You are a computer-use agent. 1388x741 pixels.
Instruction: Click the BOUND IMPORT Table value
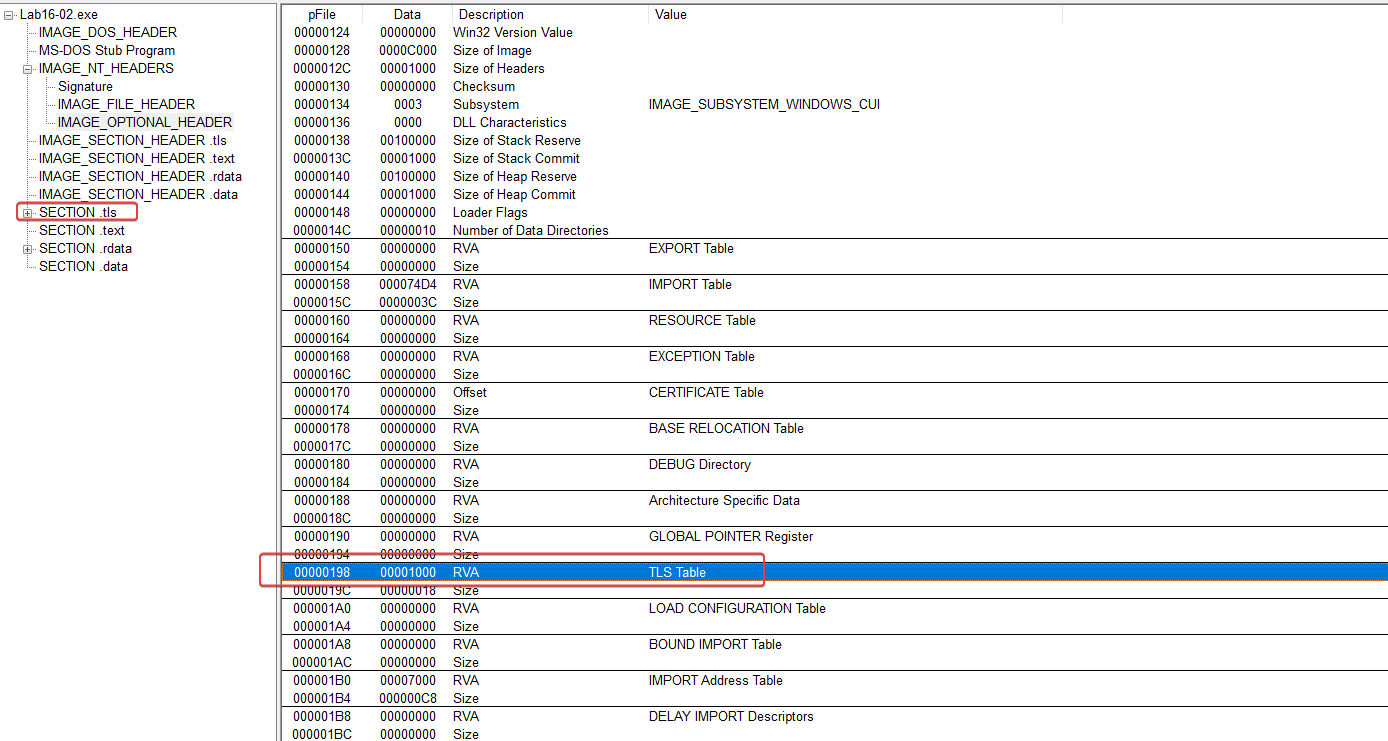(715, 645)
